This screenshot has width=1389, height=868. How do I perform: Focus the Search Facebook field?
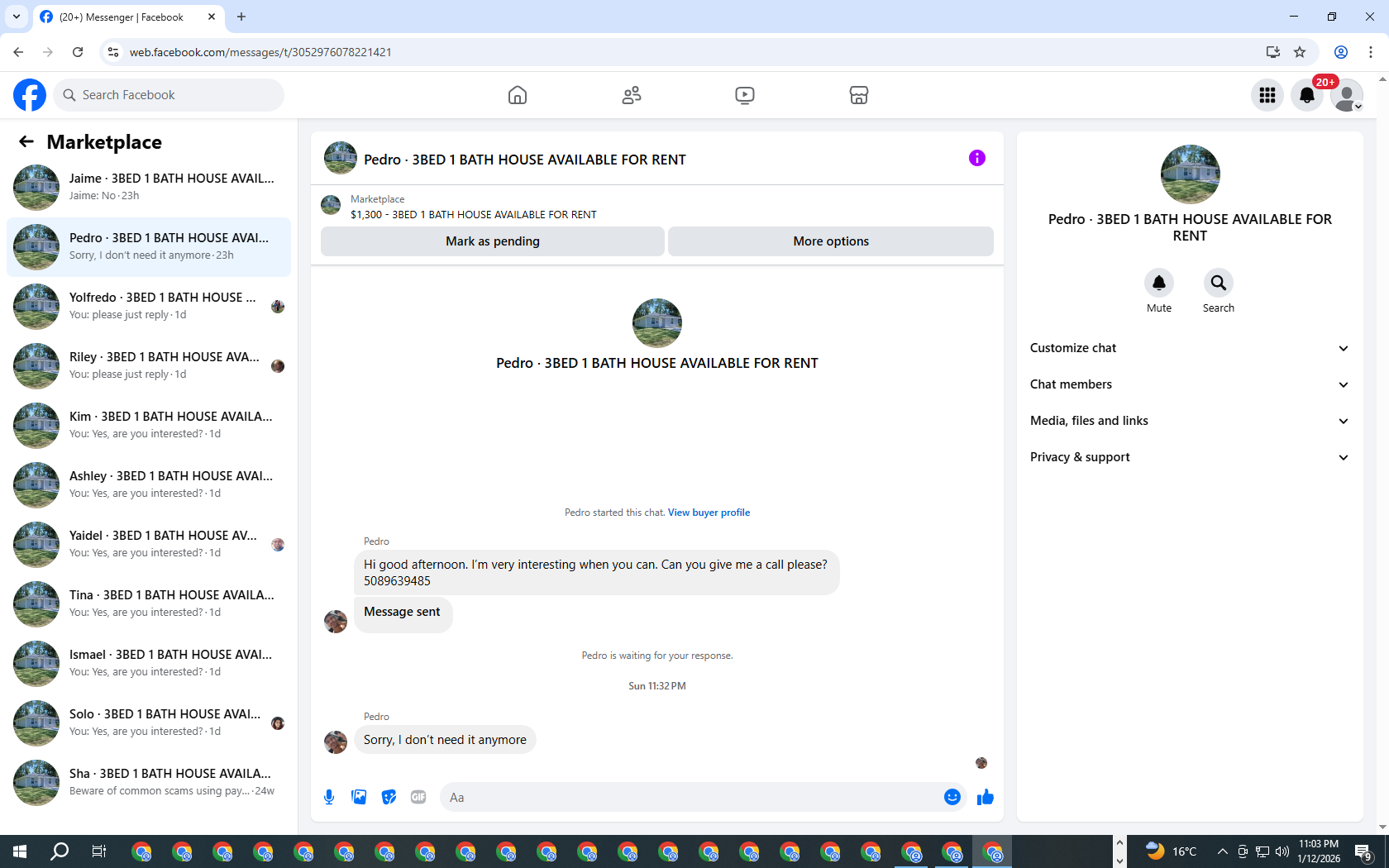(x=169, y=95)
